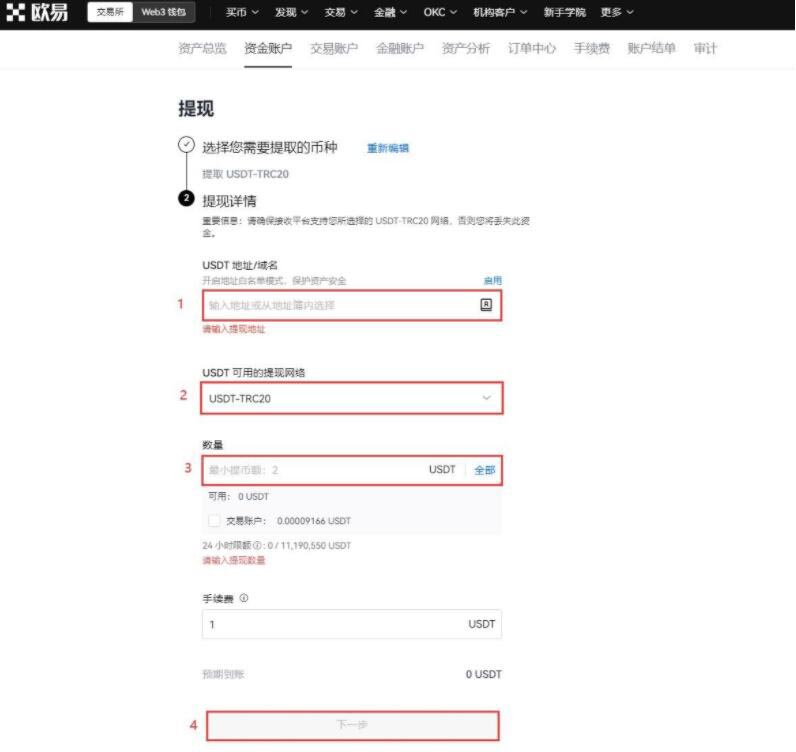The image size is (796, 752).
Task: Click the completed step checkmark circle
Action: tap(186, 145)
